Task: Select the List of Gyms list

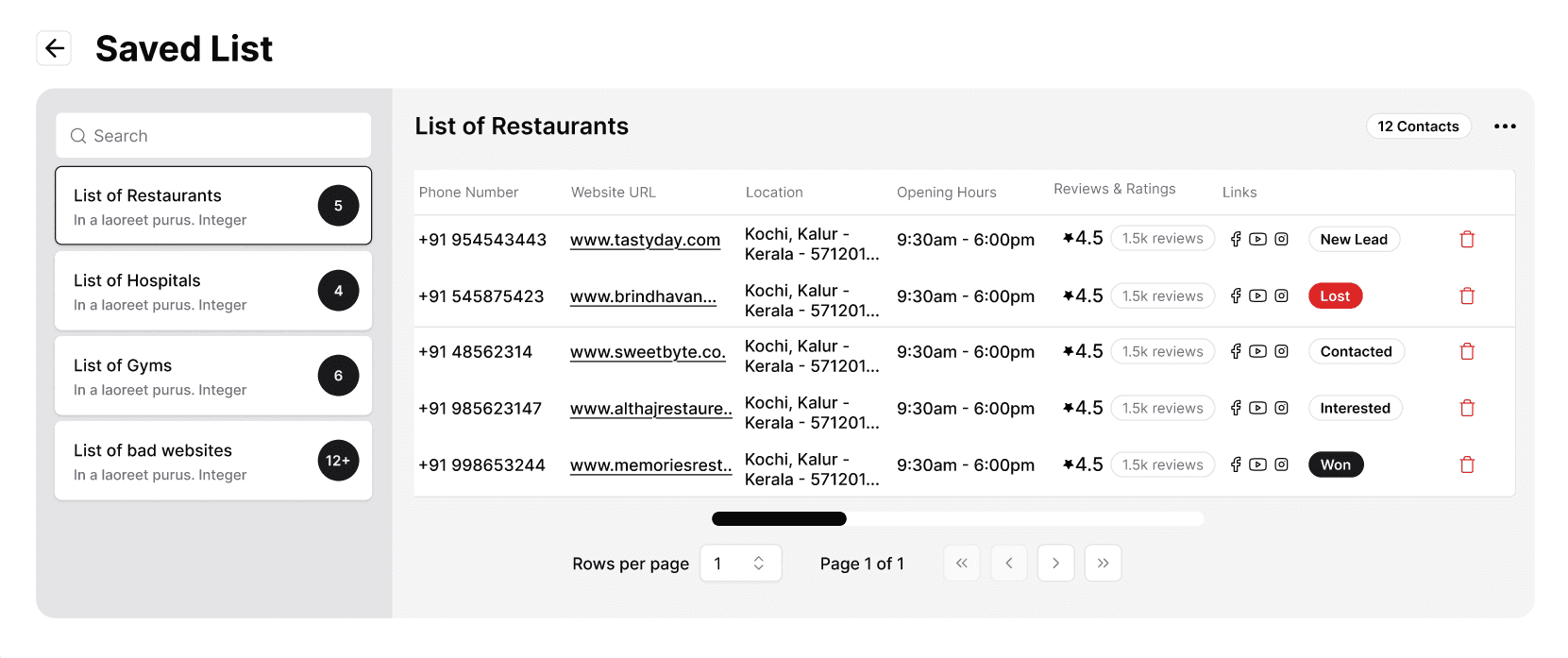Action: tap(213, 376)
